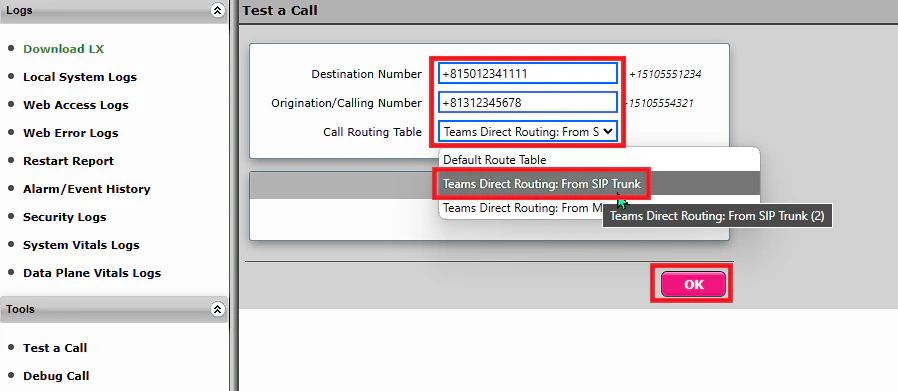
Task: Click the Call Routing Table label
Action: tap(372, 132)
